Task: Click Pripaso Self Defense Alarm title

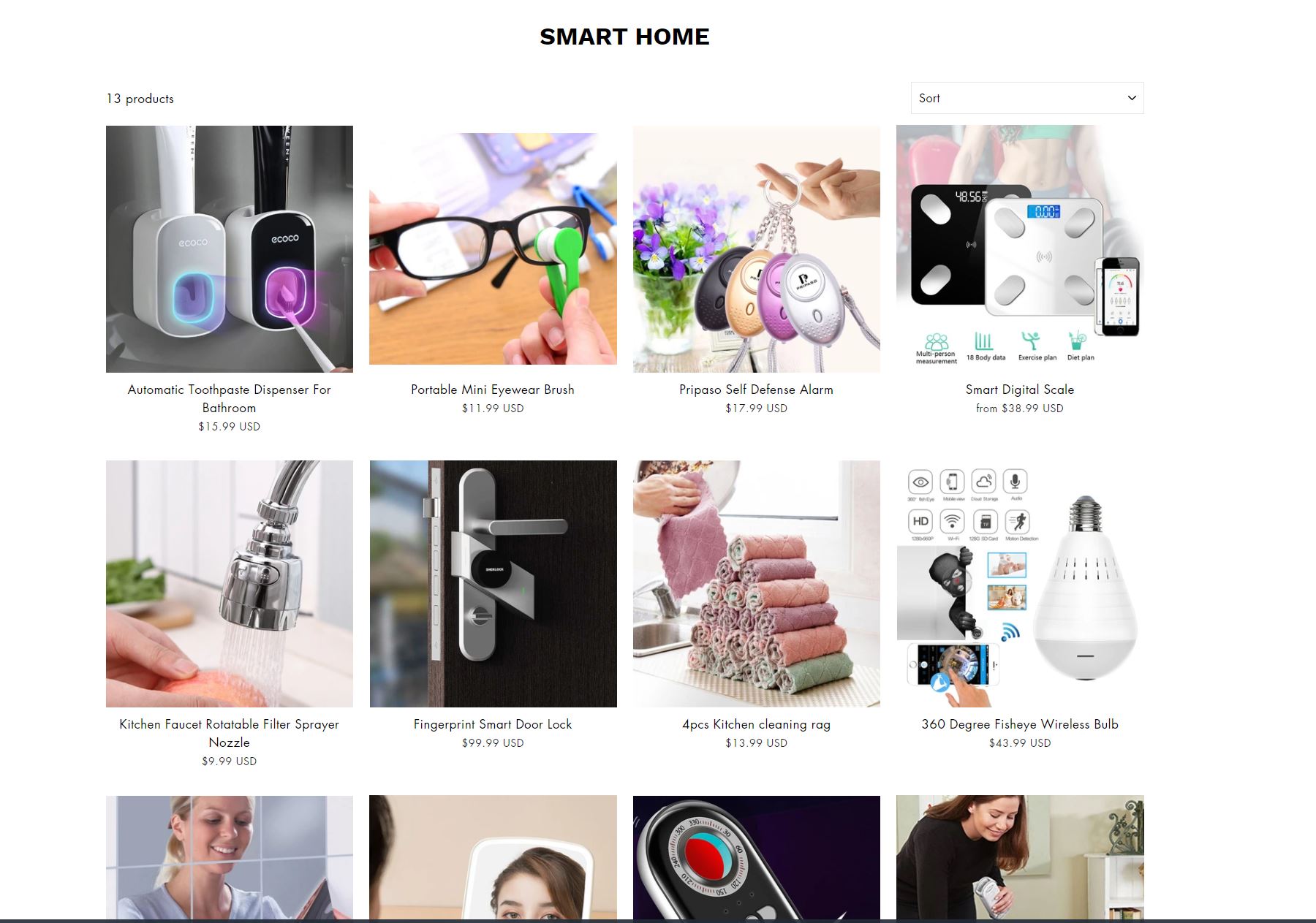Action: click(x=757, y=390)
